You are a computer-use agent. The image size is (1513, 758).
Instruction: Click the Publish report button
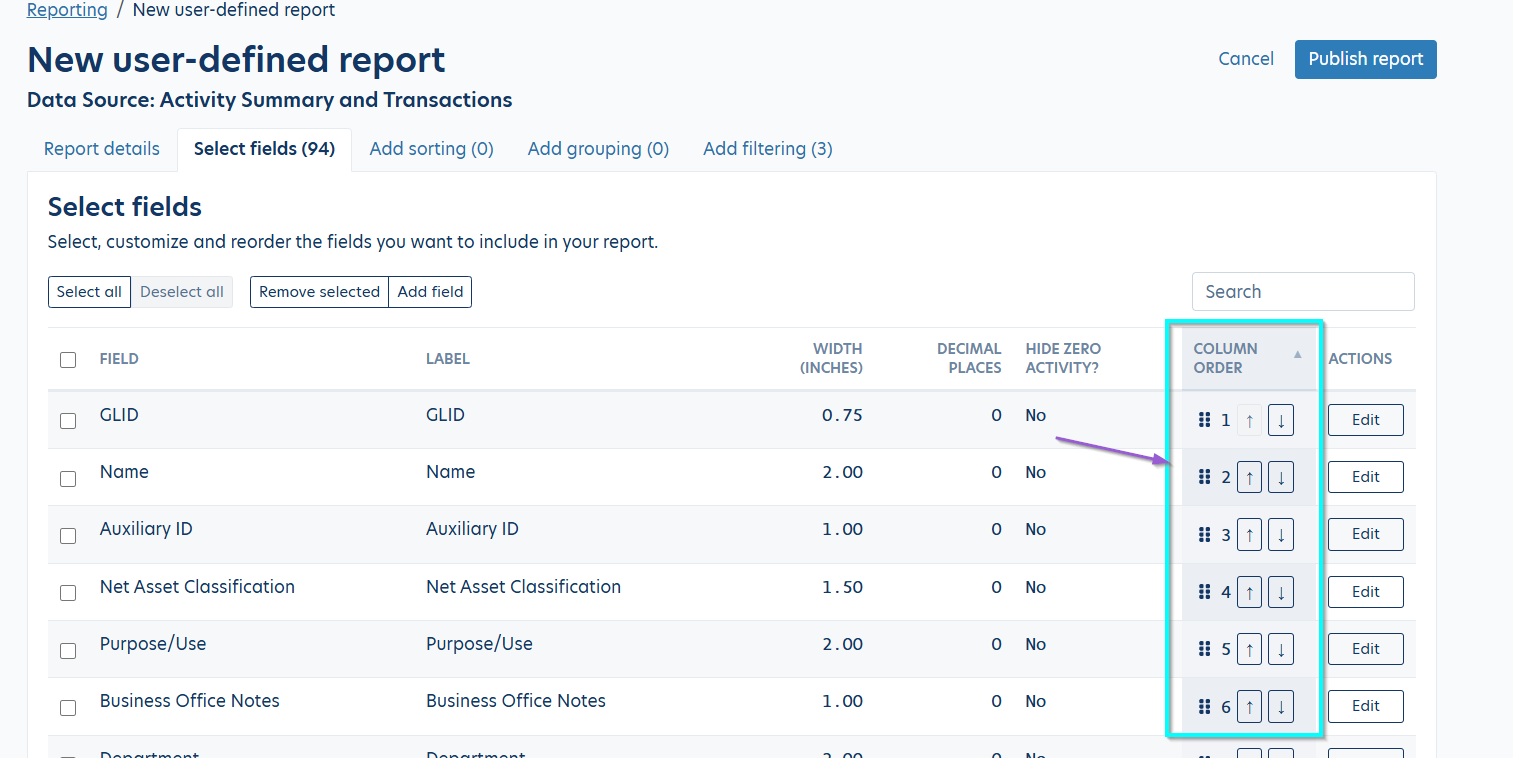1365,59
